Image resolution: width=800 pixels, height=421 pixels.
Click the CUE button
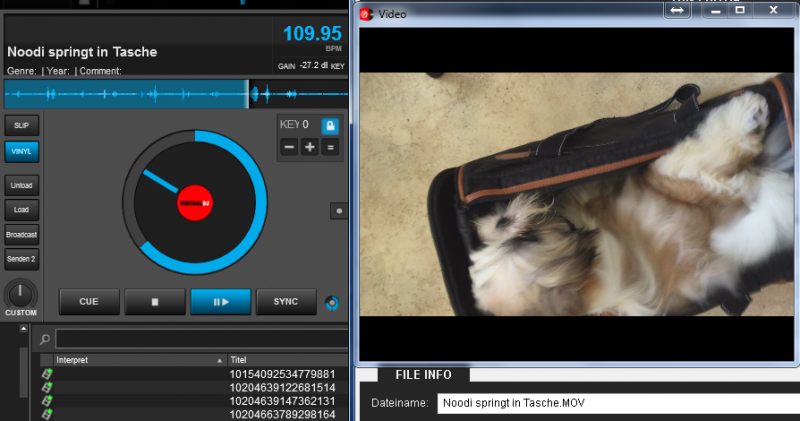pyautogui.click(x=89, y=302)
